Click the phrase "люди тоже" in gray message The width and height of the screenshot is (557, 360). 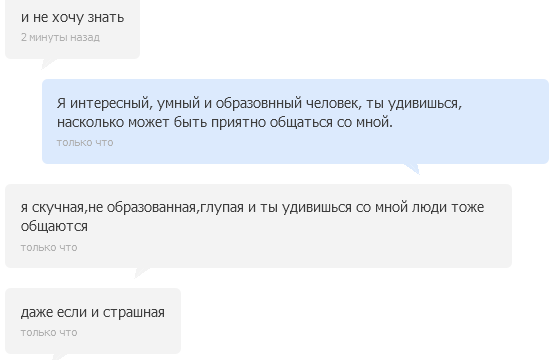click(x=448, y=207)
